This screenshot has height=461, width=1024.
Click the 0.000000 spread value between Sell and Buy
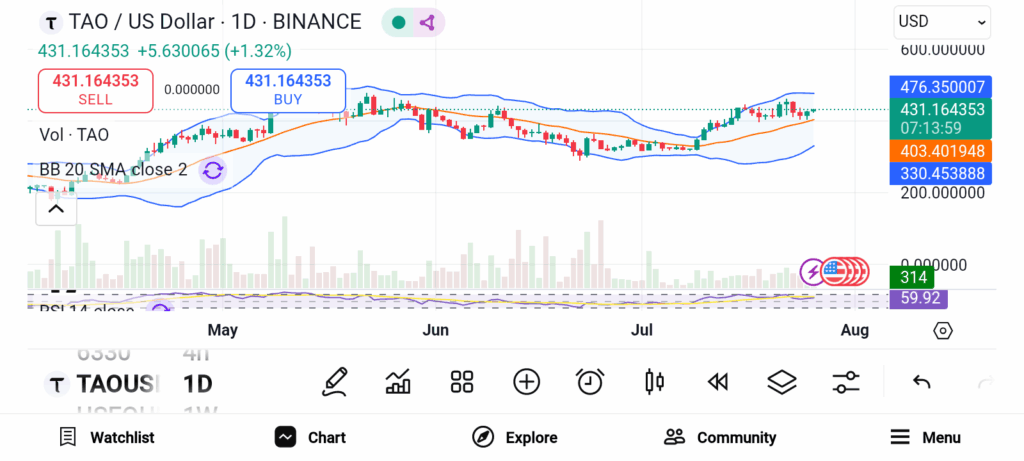(x=192, y=89)
